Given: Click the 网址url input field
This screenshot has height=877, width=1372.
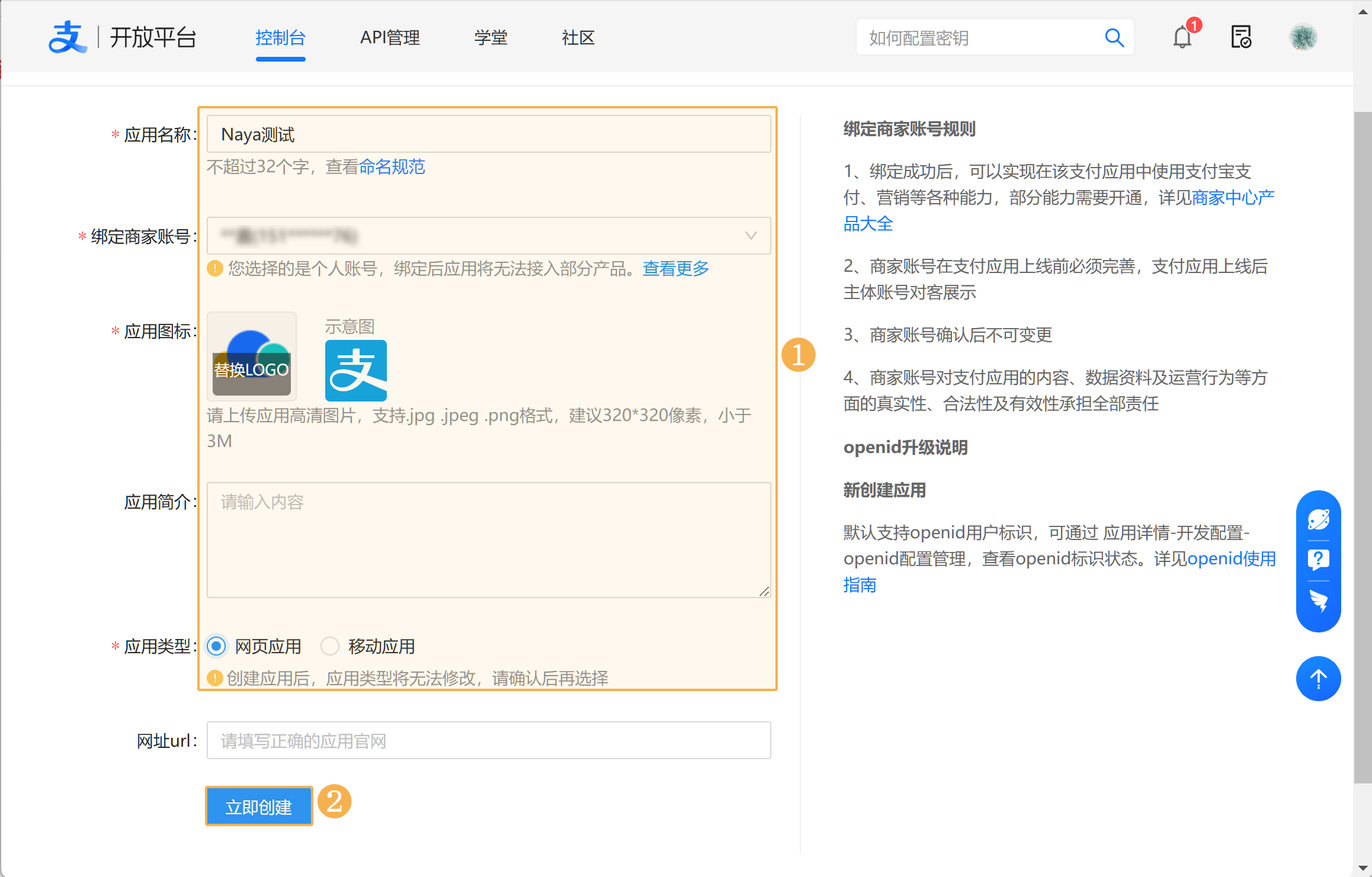Looking at the screenshot, I should click(488, 740).
